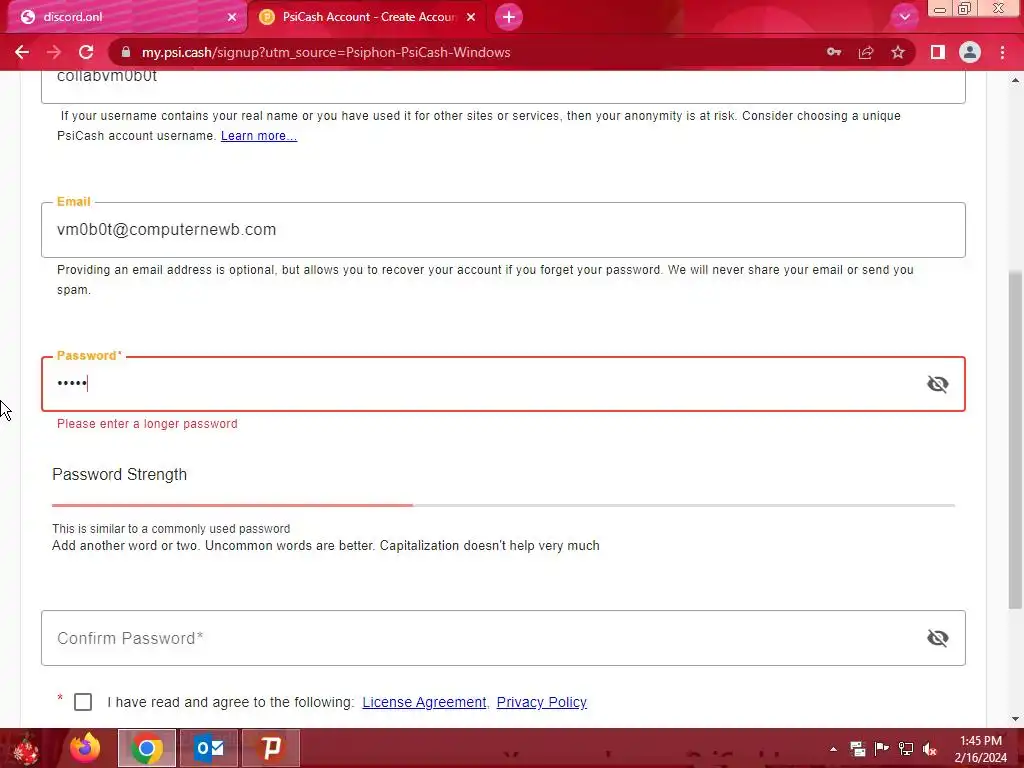Show hidden system tray icons

tap(833, 749)
